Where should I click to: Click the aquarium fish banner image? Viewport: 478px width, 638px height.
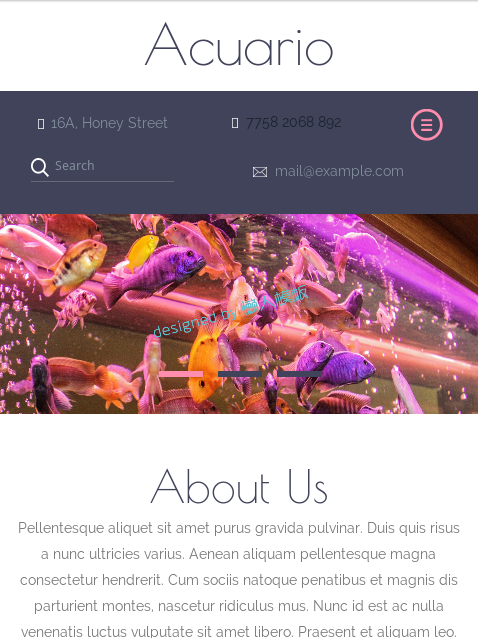[x=239, y=314]
